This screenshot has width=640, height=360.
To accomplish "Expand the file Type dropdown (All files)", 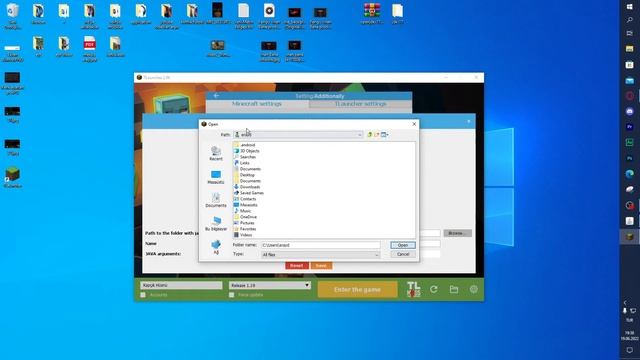I will click(376, 255).
